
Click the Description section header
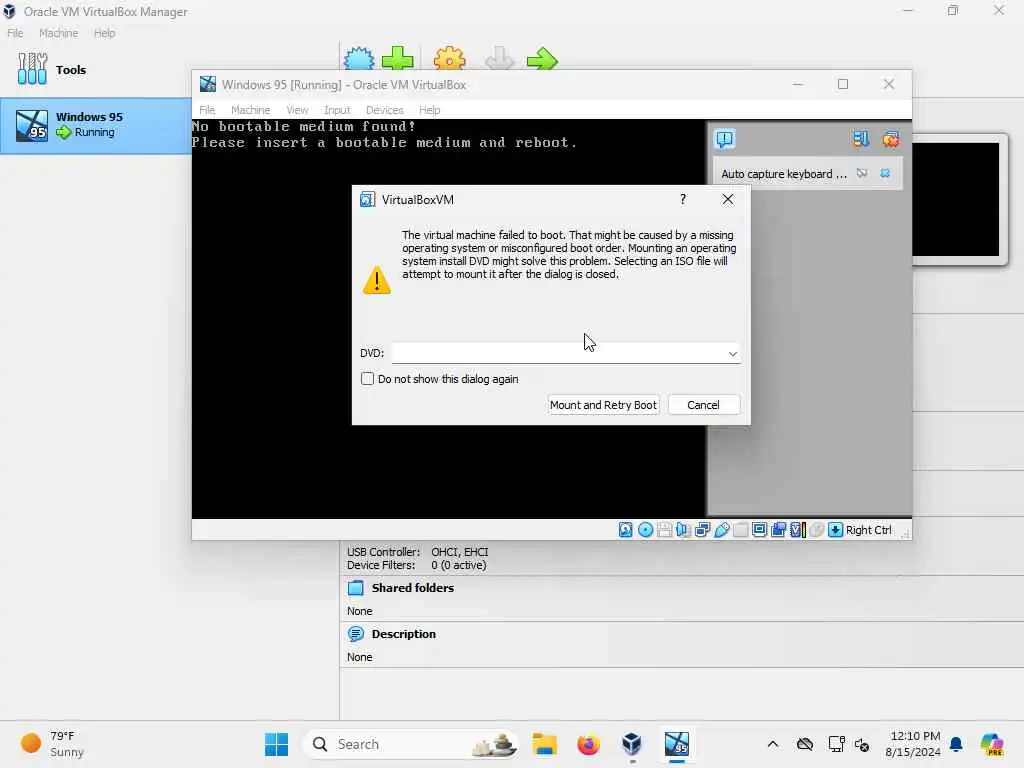[403, 634]
